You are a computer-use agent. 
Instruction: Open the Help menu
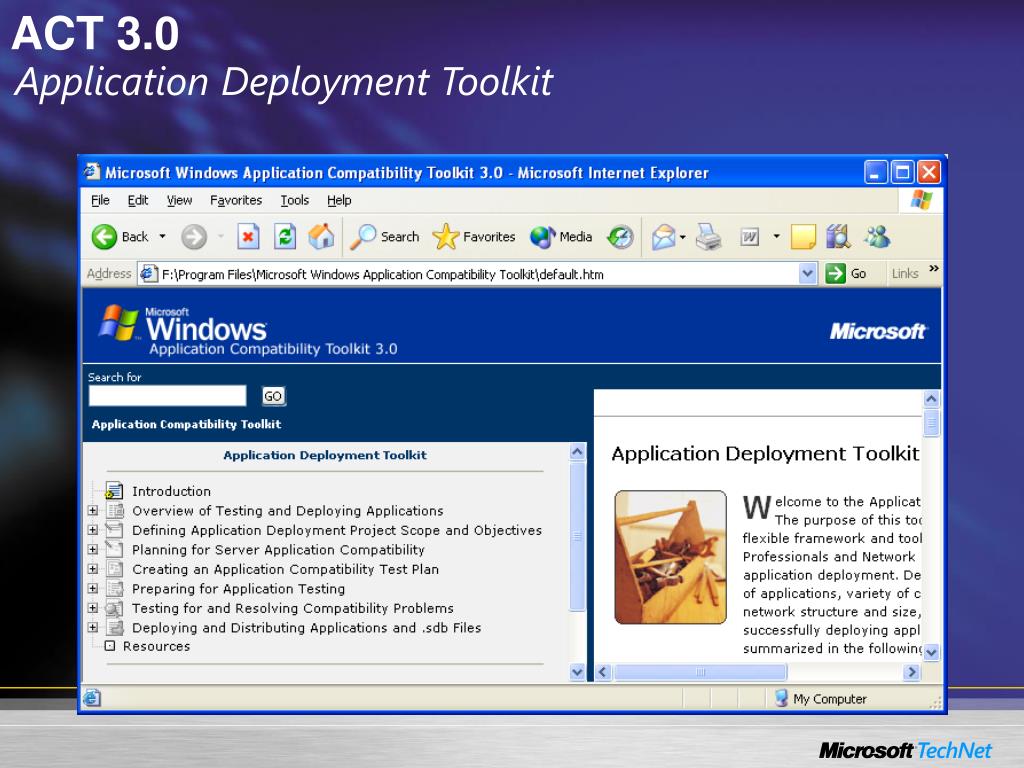click(339, 200)
